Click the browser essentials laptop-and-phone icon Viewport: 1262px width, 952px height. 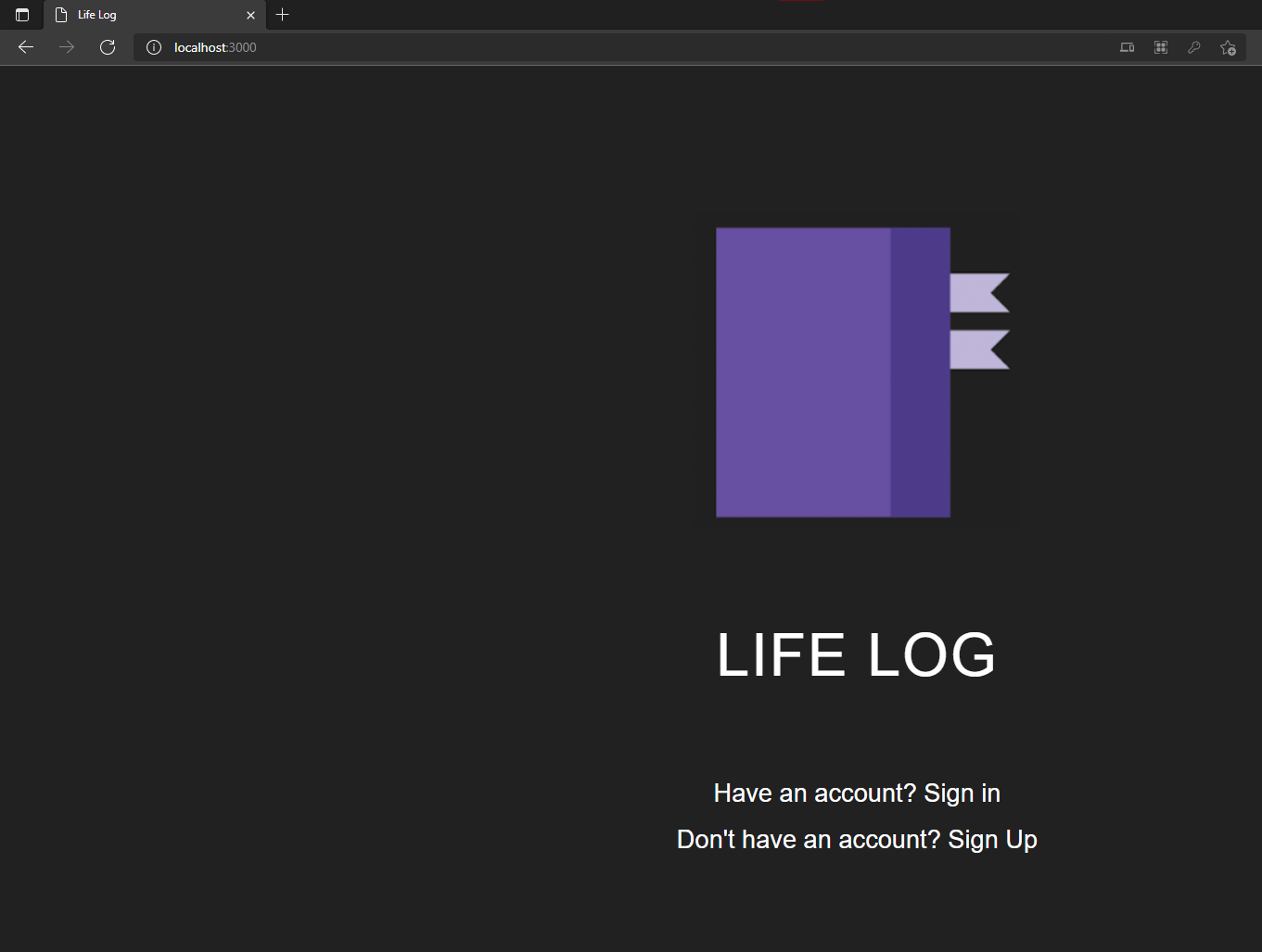pos(1127,47)
